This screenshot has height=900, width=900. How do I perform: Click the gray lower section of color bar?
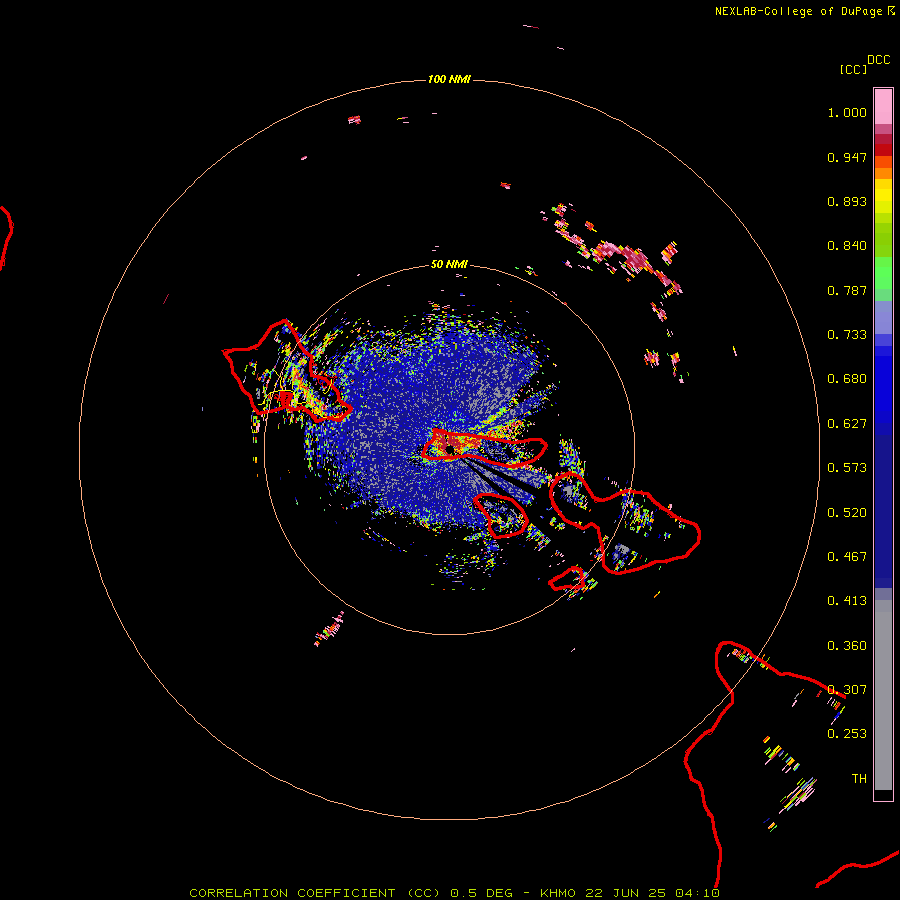(883, 695)
